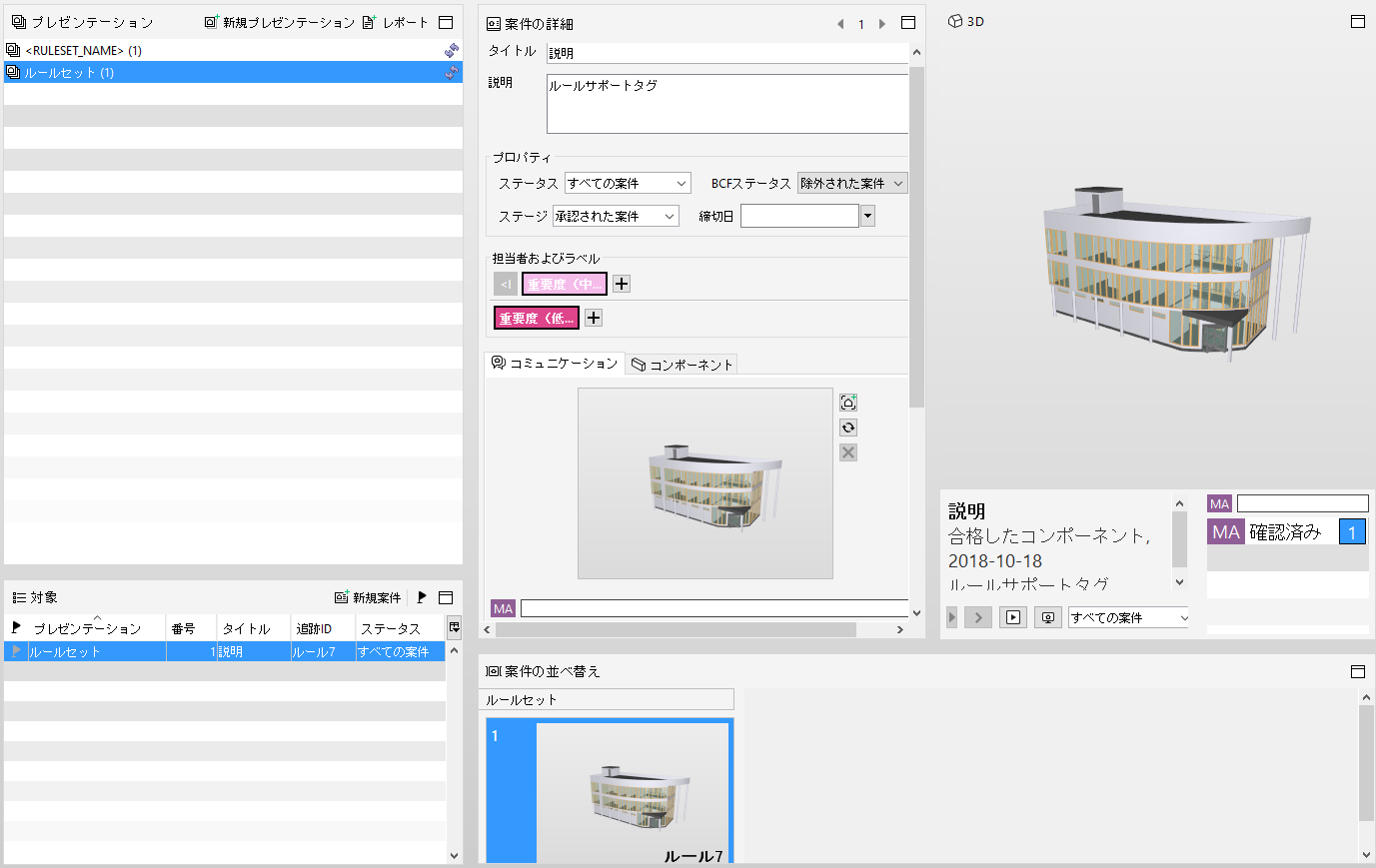This screenshot has height=868, width=1376.
Task: Capture new snapshot icon beside issue image
Action: (848, 403)
